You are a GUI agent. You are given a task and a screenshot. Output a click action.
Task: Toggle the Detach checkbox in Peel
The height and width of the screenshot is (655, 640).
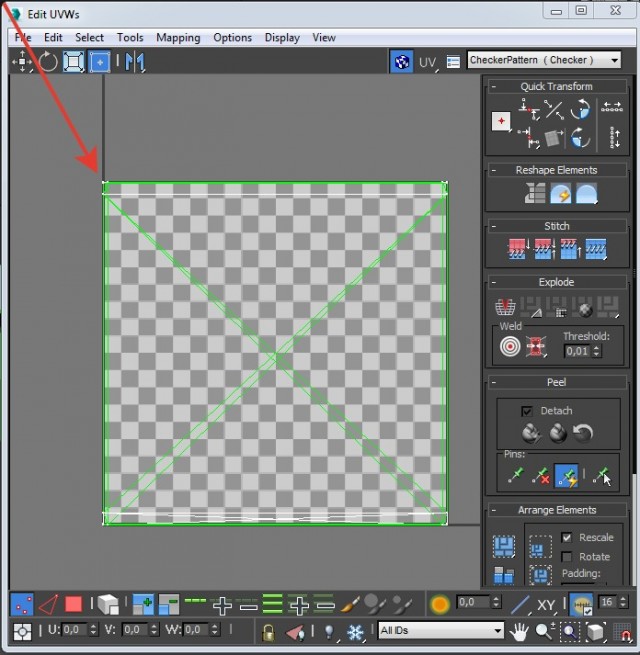coord(527,411)
